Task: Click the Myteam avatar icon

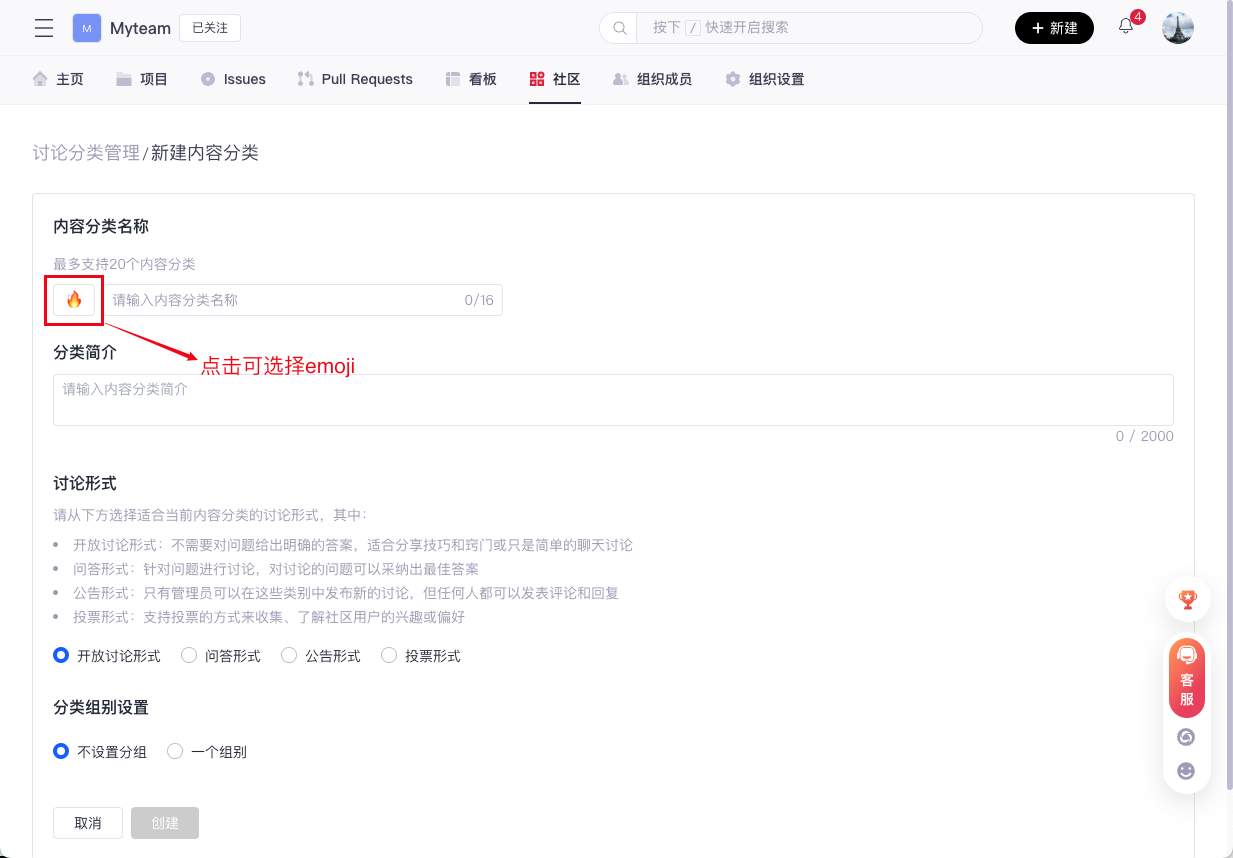Action: 87,28
